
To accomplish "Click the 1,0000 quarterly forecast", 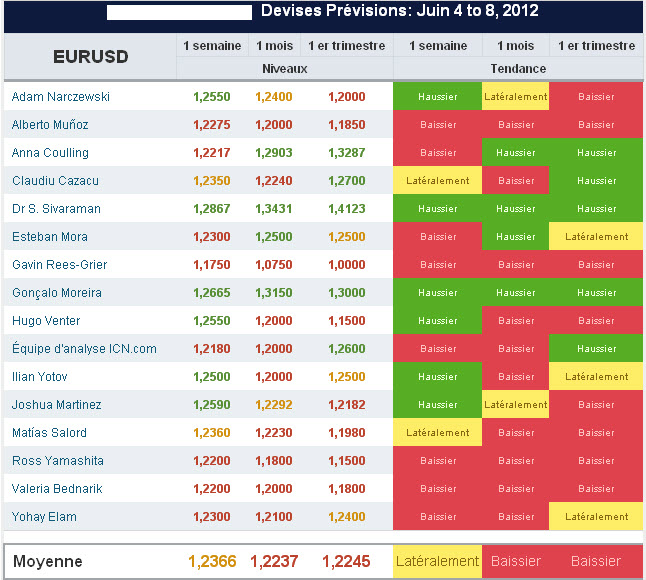I will pos(346,265).
